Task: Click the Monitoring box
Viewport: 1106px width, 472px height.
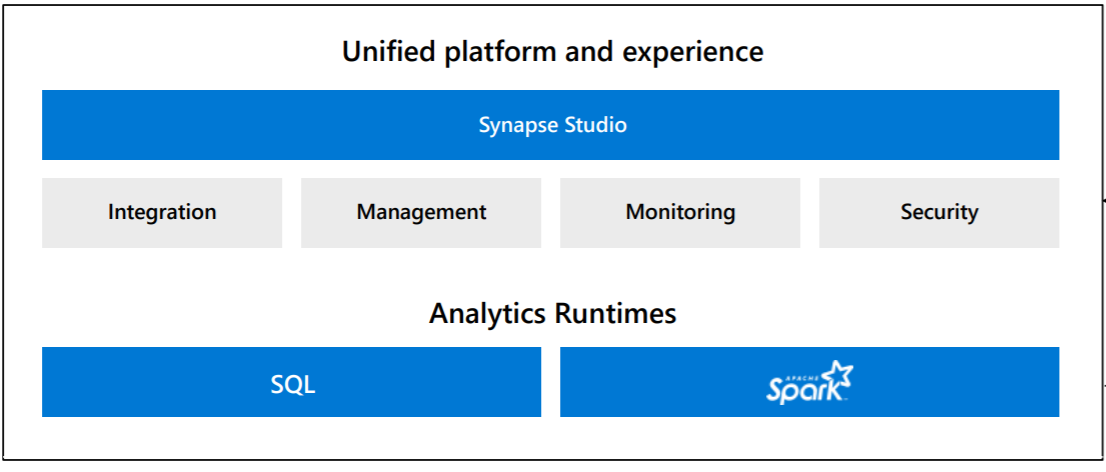Action: point(680,212)
